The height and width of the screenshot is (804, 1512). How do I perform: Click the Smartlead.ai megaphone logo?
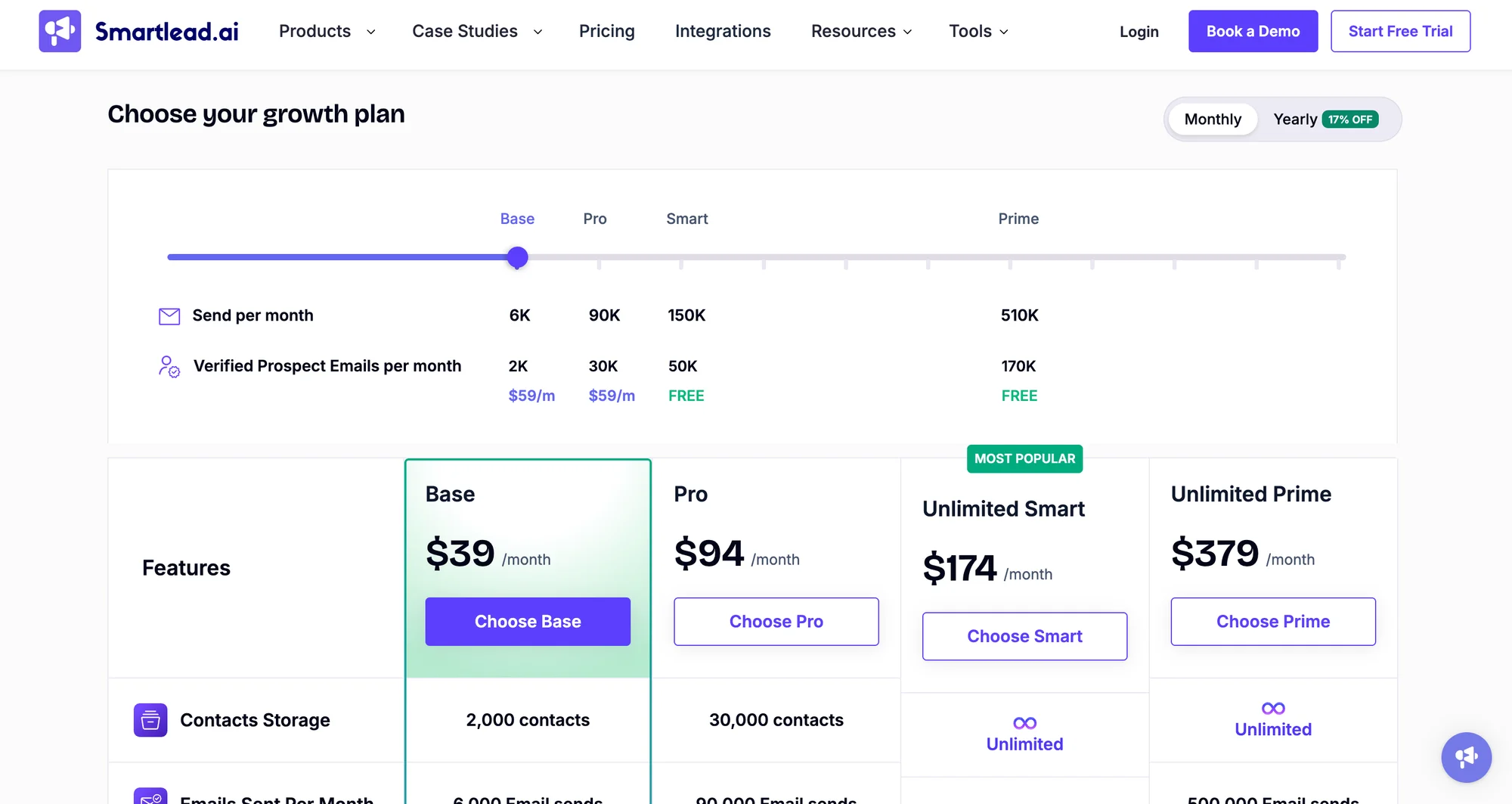pyautogui.click(x=60, y=31)
